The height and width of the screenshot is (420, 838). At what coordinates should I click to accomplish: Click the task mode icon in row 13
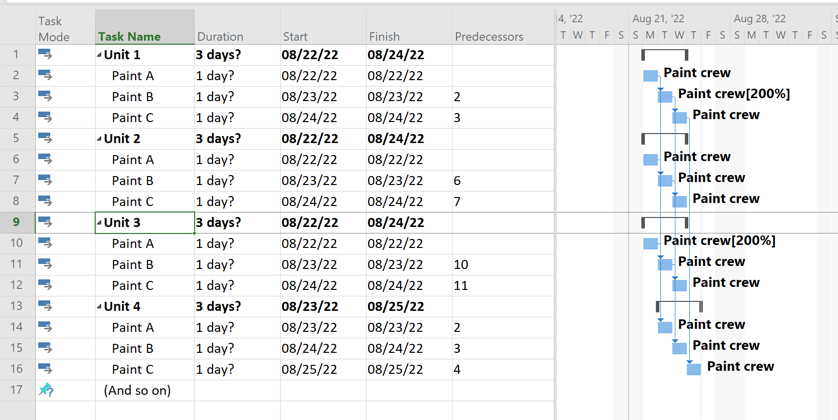45,306
